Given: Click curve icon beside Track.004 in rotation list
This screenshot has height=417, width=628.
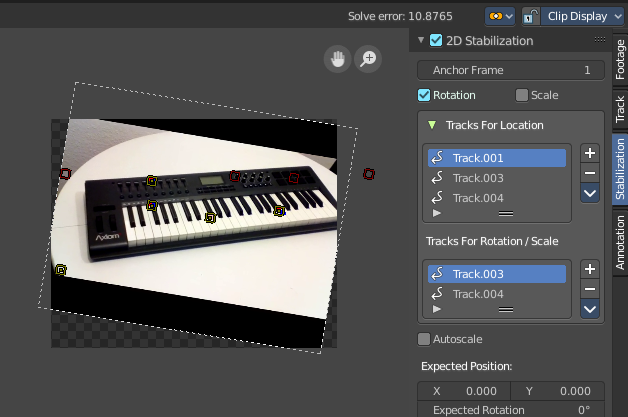Looking at the screenshot, I should [437, 294].
